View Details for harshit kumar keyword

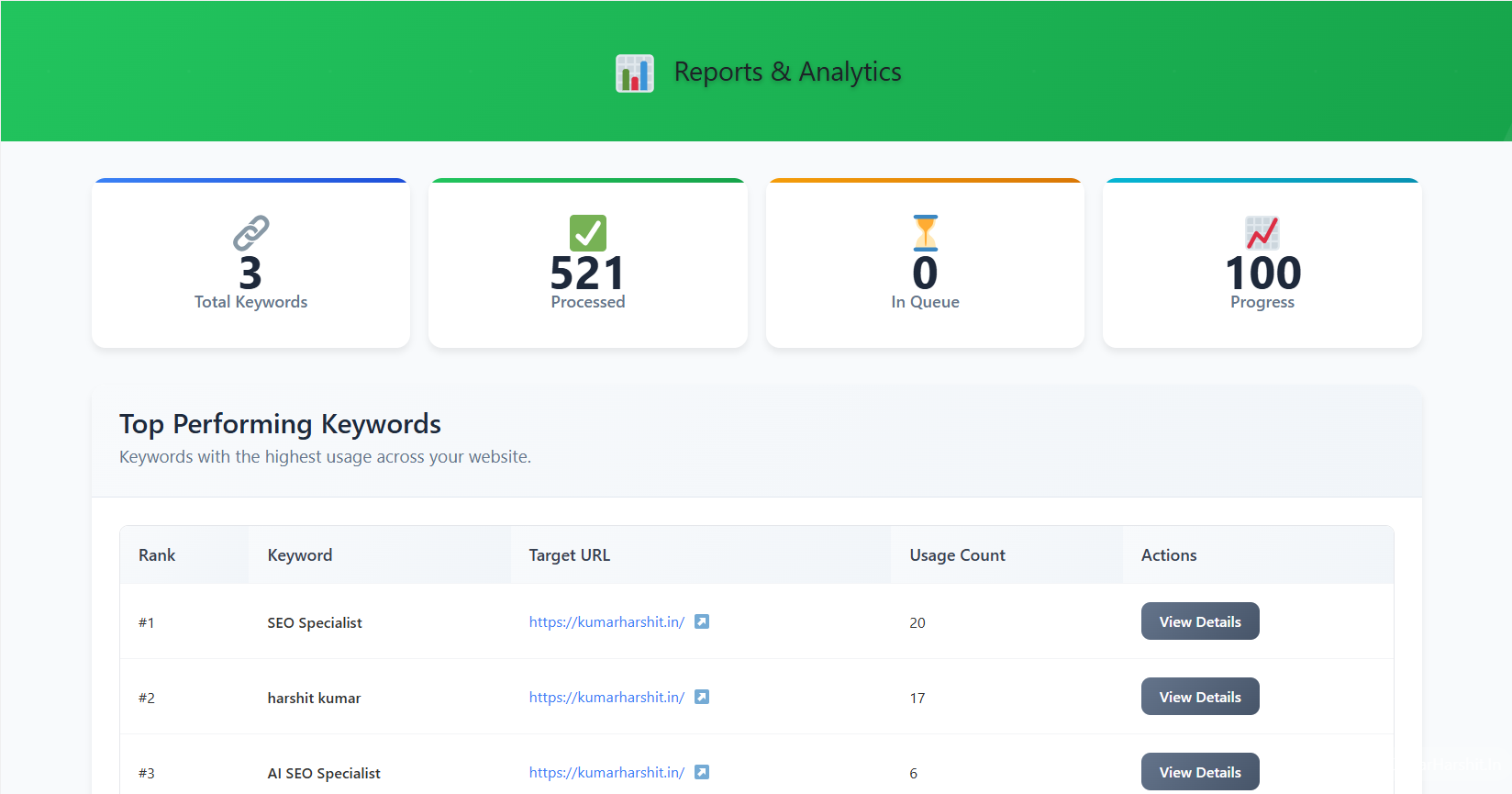coord(1199,697)
